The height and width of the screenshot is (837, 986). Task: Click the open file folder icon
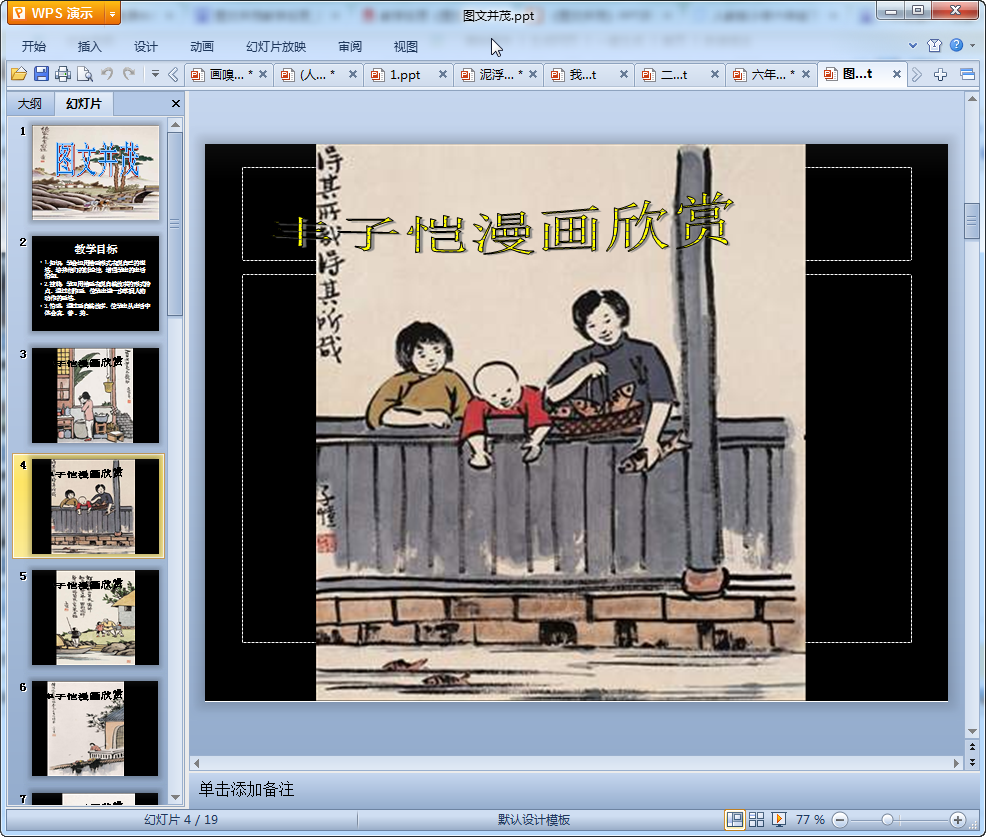[x=19, y=74]
